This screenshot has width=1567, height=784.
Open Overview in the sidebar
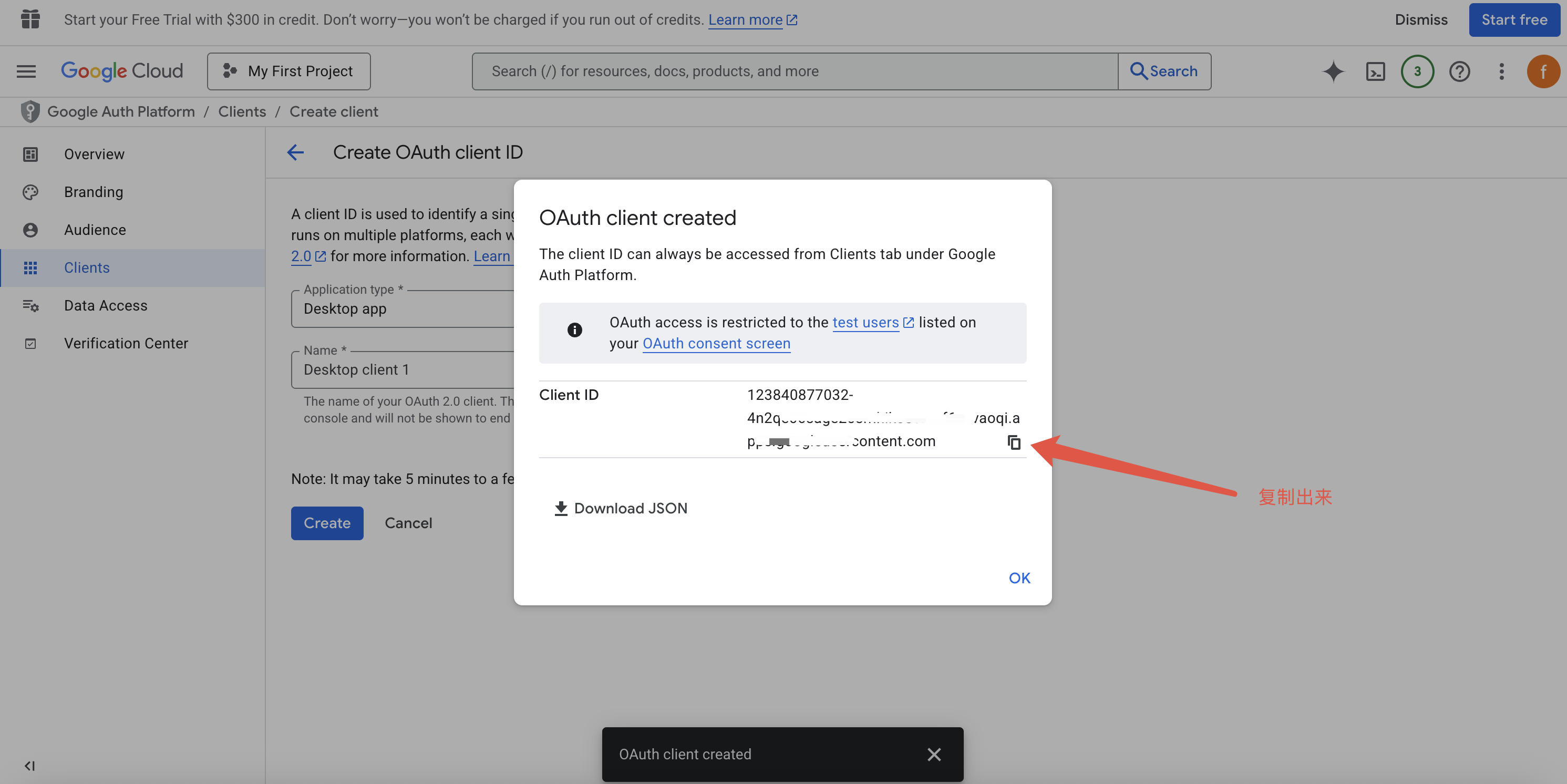click(132, 154)
